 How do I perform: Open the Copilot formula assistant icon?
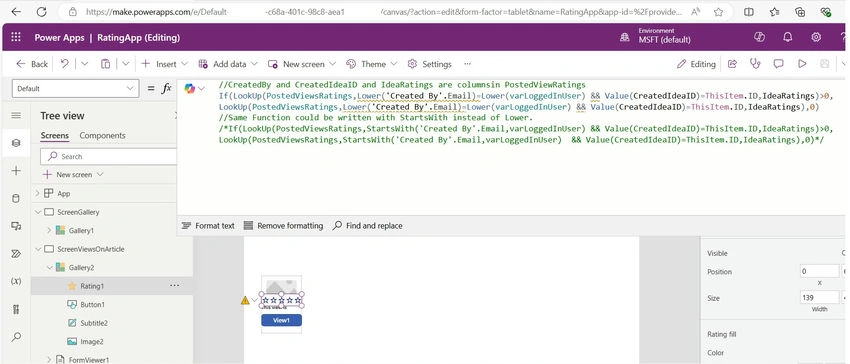(190, 88)
